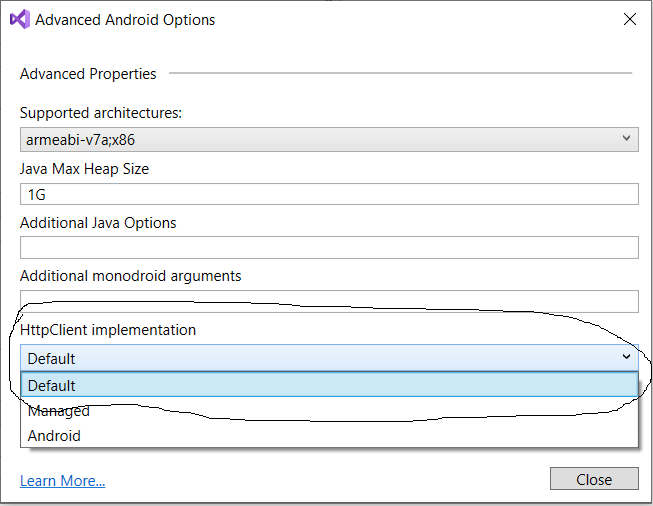Click the Additional Java Options text box
653x506 pixels.
coord(329,248)
